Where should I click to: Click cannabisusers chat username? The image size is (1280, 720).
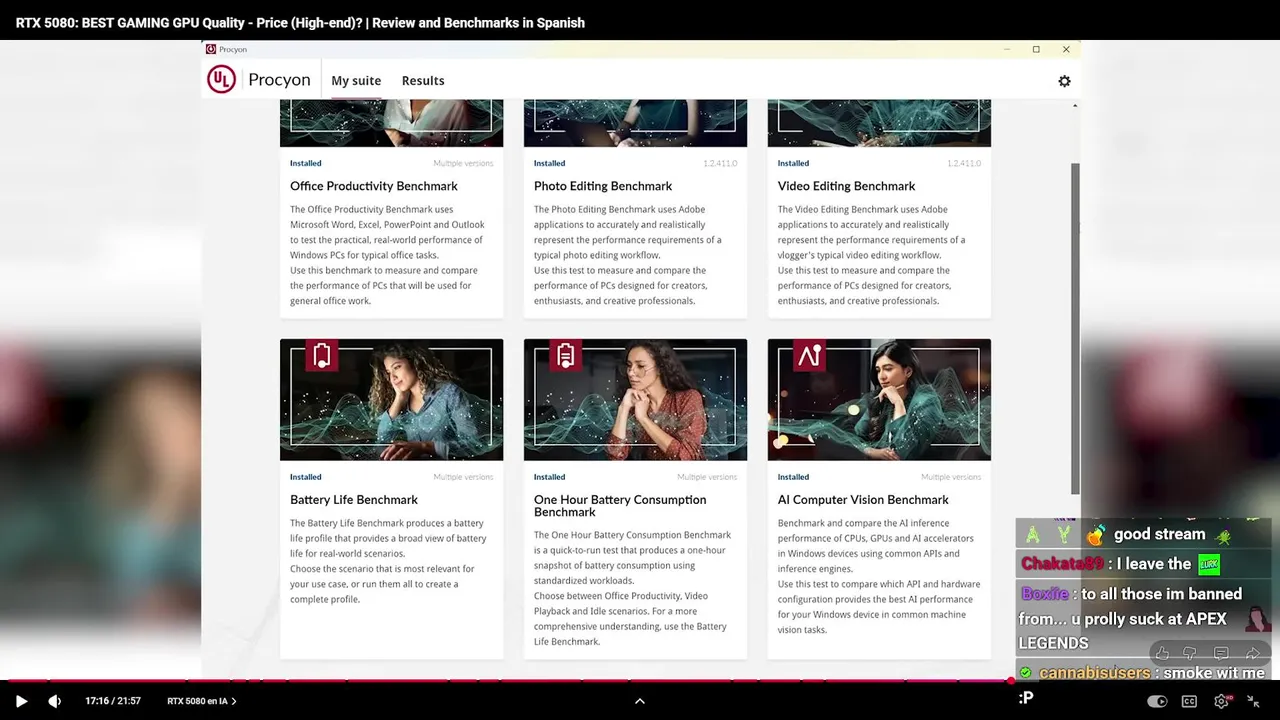[x=1094, y=673]
